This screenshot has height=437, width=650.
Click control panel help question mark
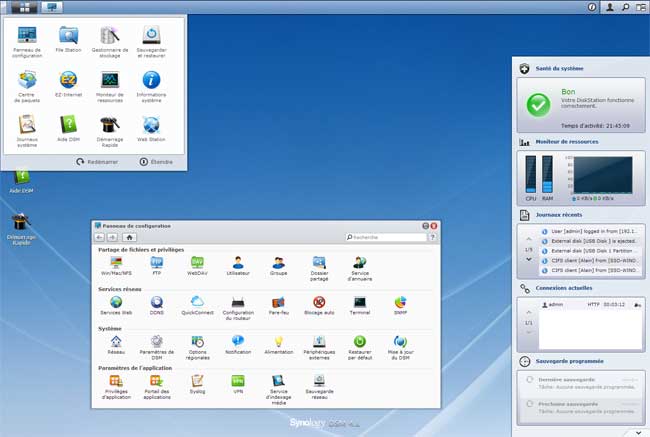432,237
